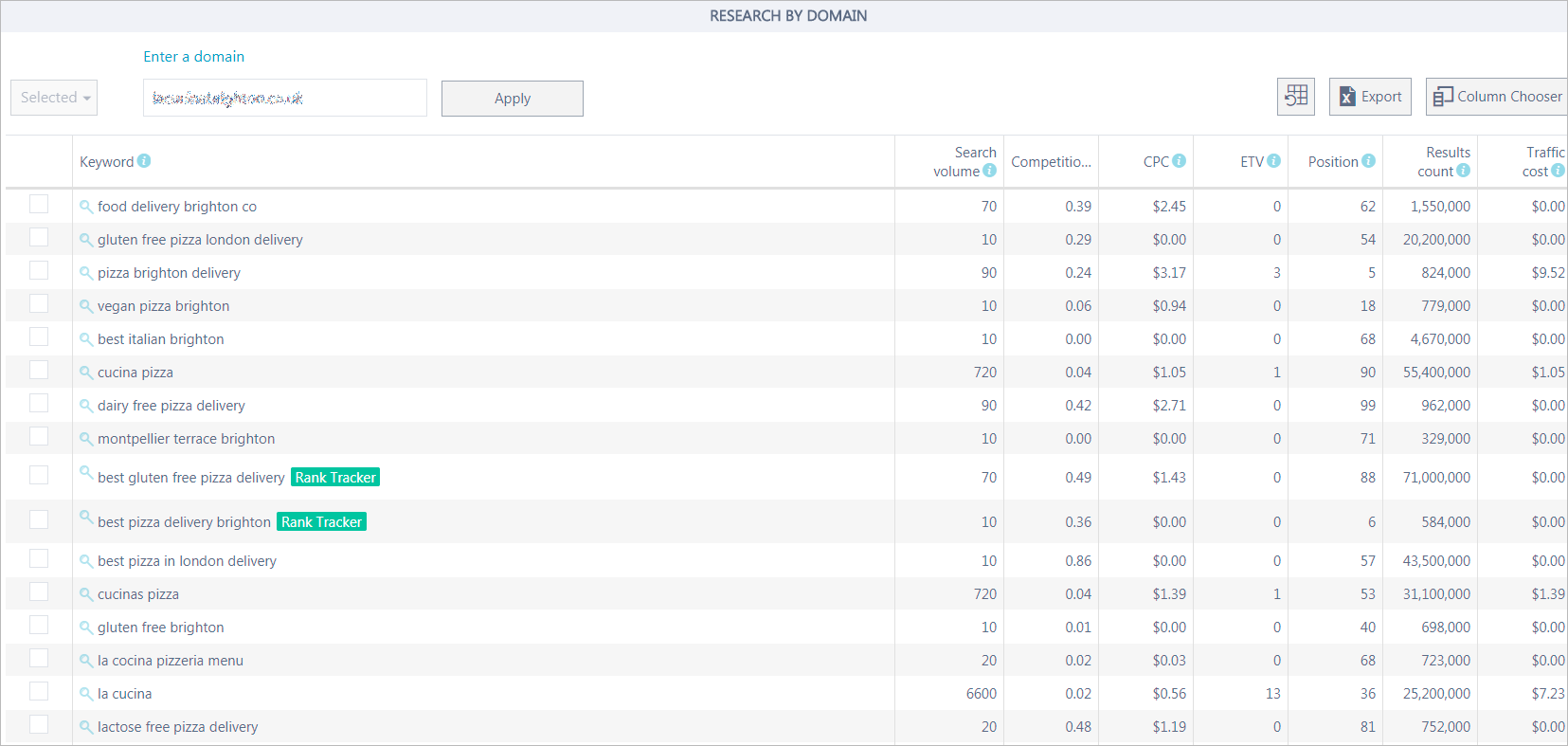
Task: Select checkbox for best italian brighton
Action: pos(39,337)
